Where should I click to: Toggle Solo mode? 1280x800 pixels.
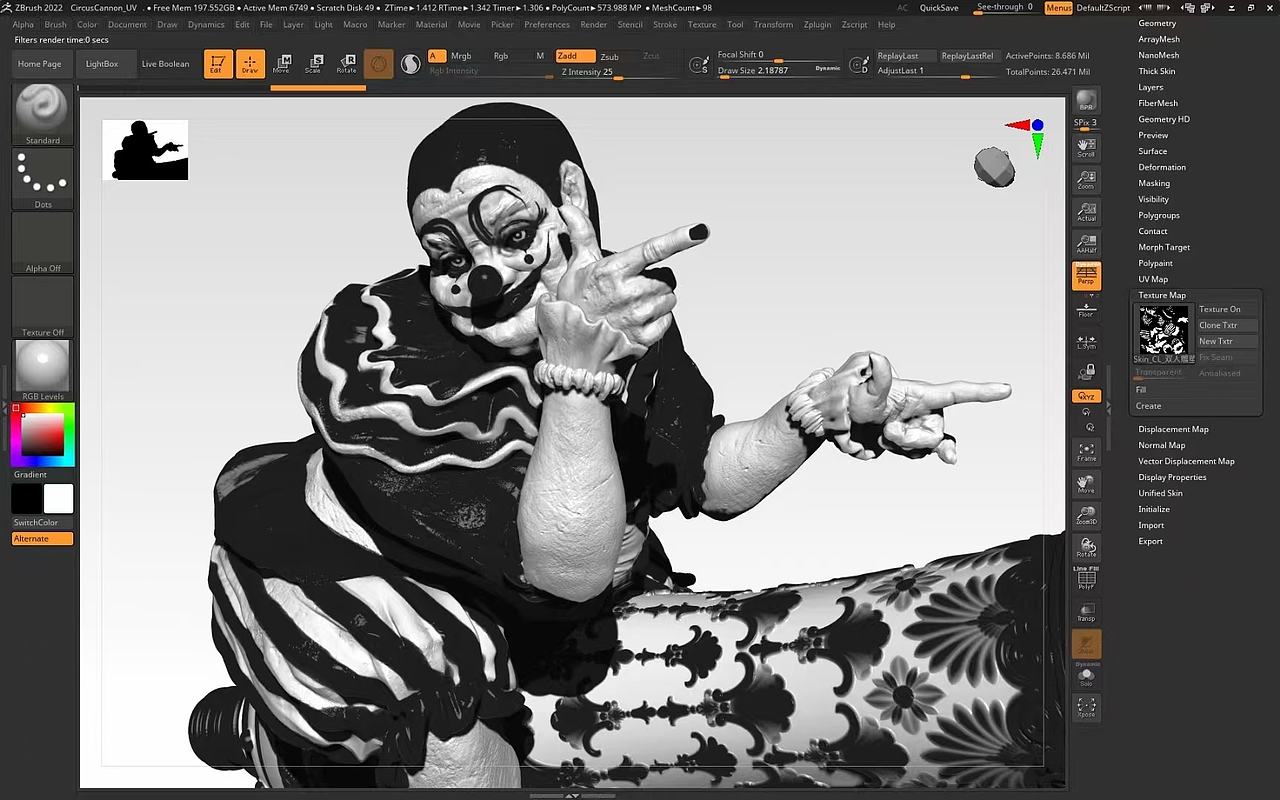tap(1086, 677)
